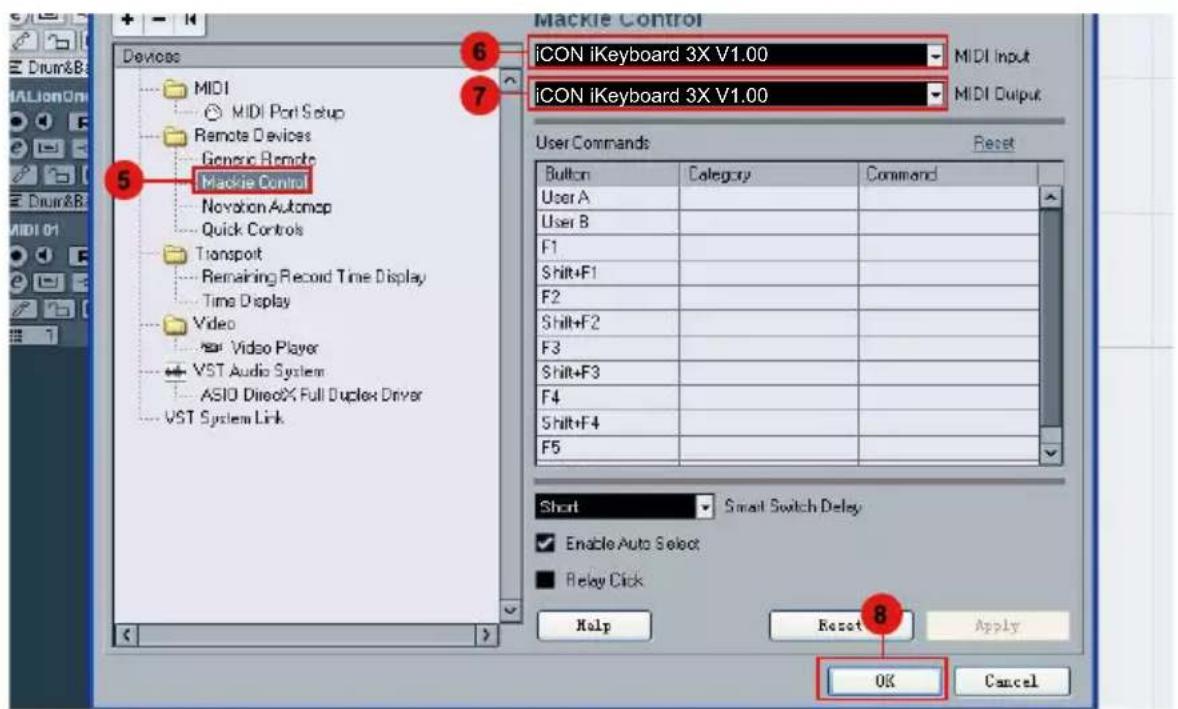This screenshot has width=1178, height=709.
Task: Select Generic Remote in Devices tree
Action: tap(258, 159)
